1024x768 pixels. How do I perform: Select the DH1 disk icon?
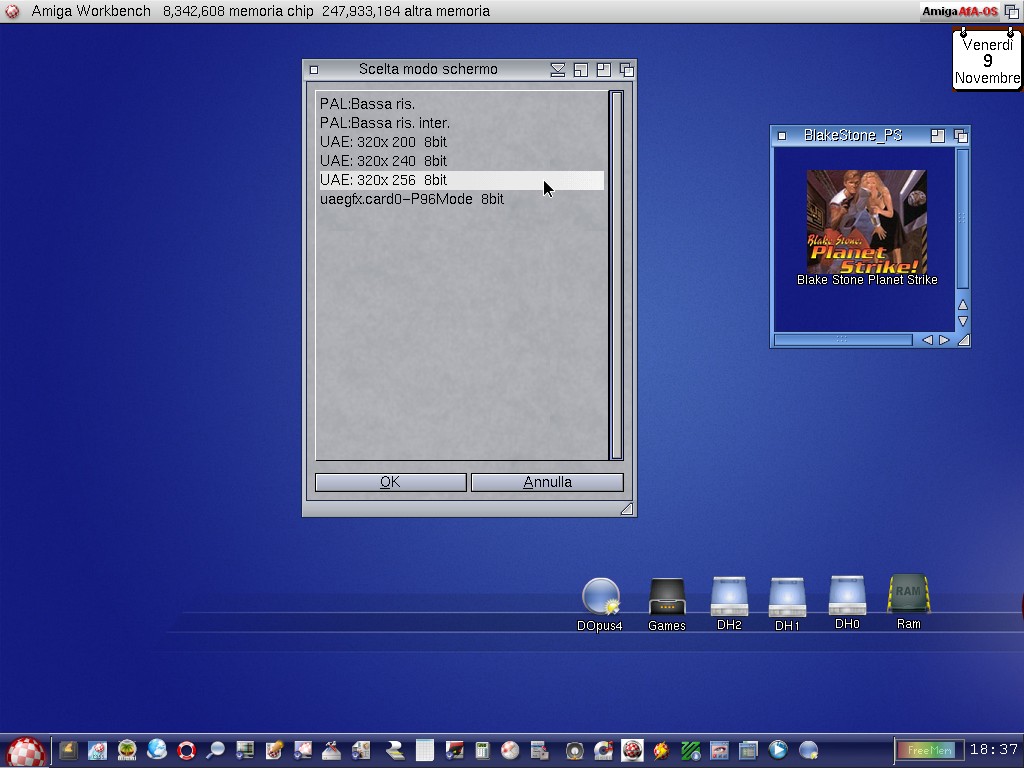click(787, 598)
